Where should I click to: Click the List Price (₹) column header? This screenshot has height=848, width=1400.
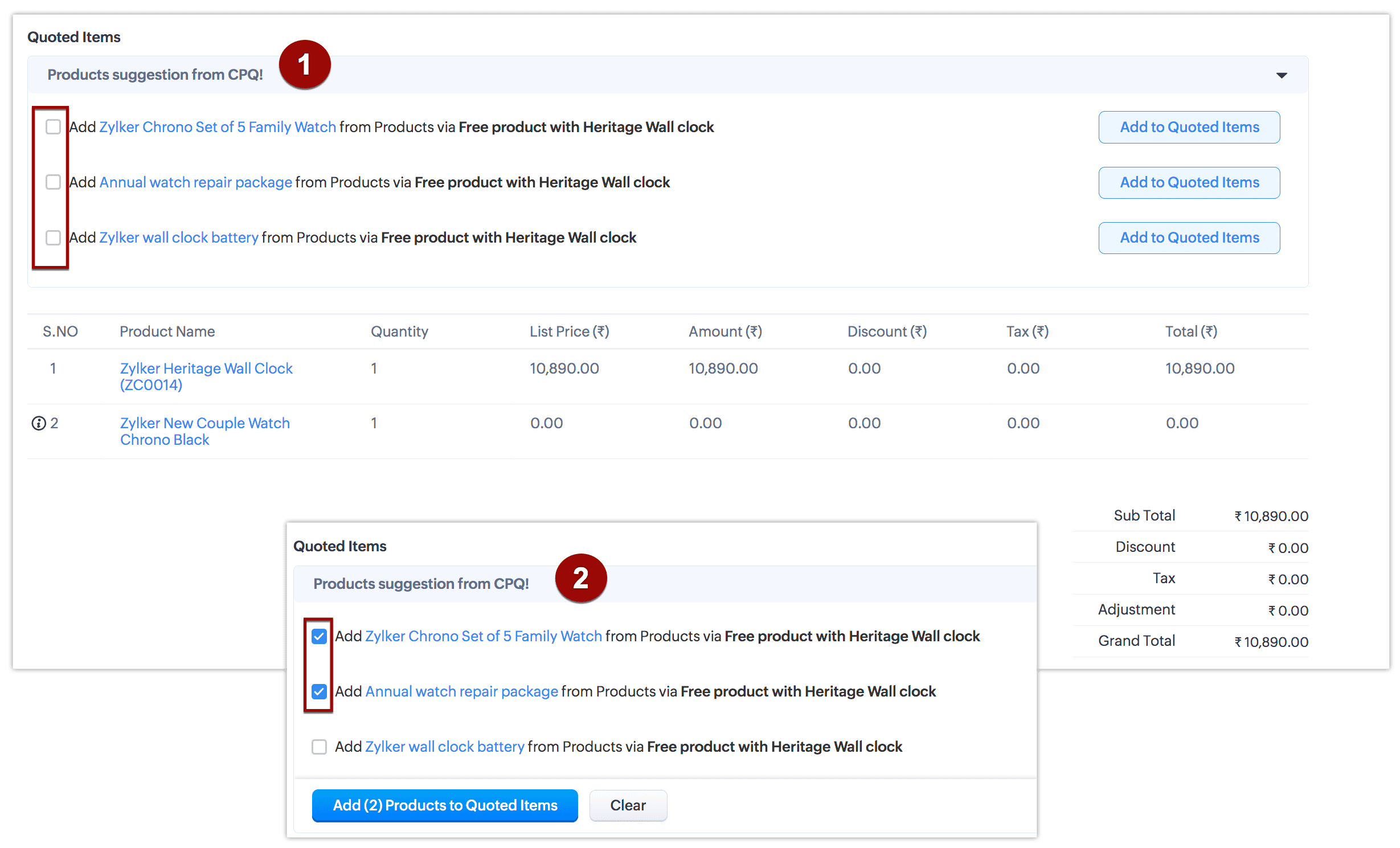(570, 331)
